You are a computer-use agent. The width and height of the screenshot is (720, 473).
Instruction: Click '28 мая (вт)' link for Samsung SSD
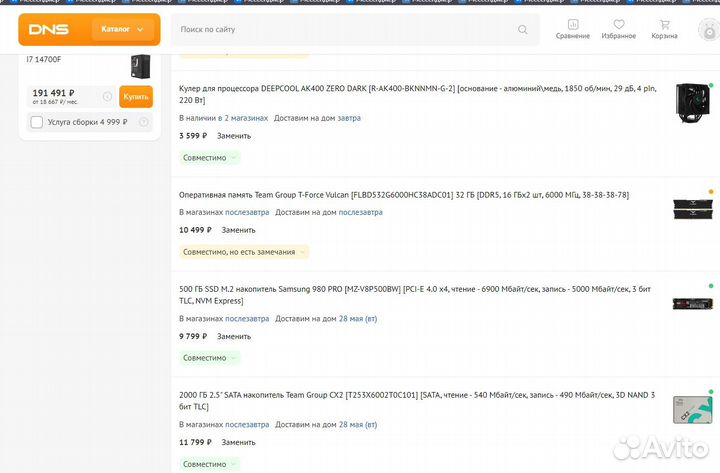(x=358, y=319)
